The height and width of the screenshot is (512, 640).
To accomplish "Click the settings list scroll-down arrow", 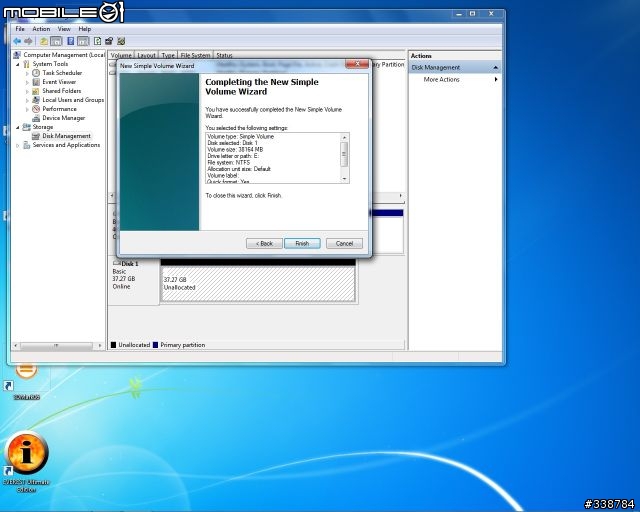I will point(344,179).
